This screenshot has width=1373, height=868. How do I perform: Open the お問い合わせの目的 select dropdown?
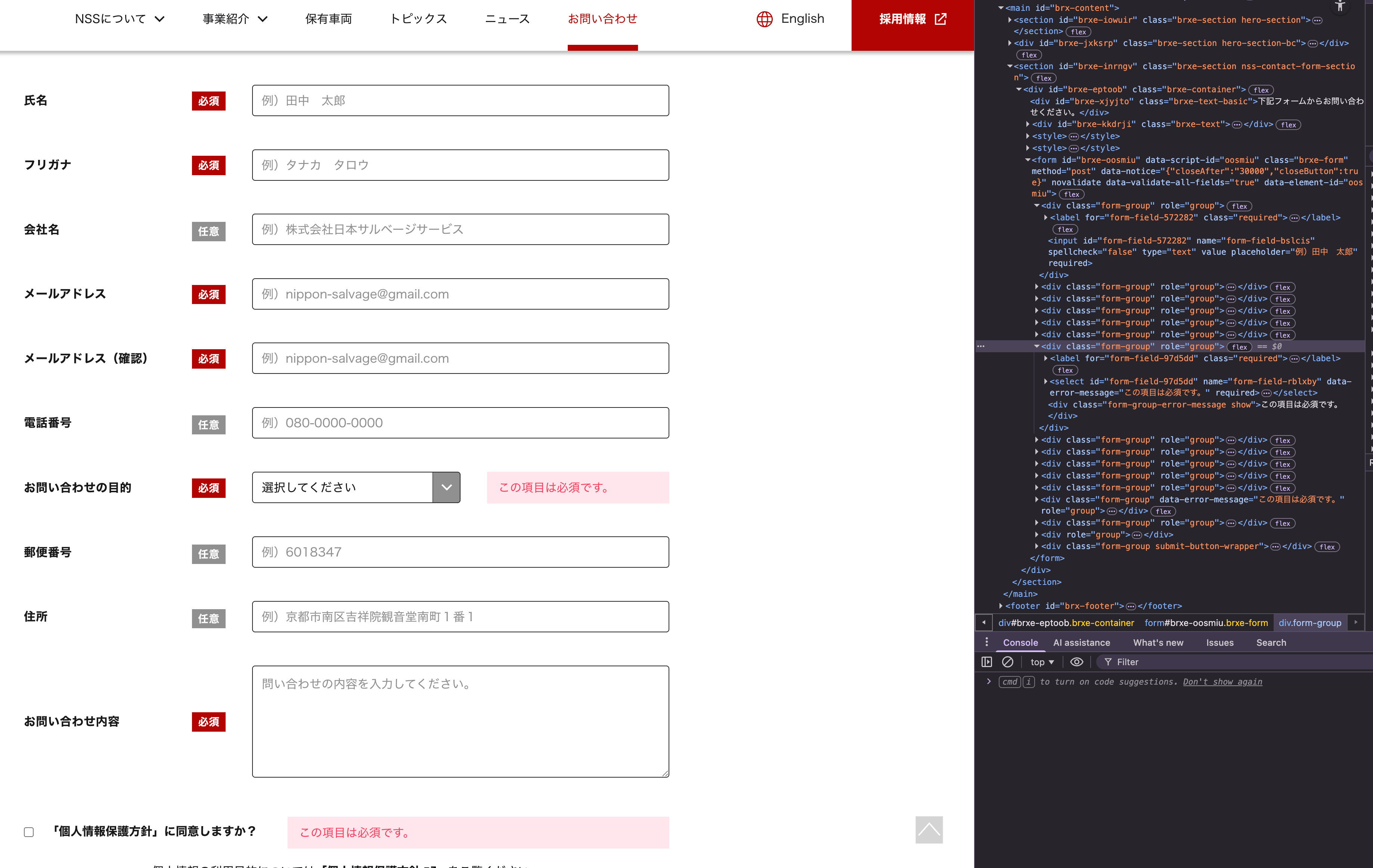[356, 487]
